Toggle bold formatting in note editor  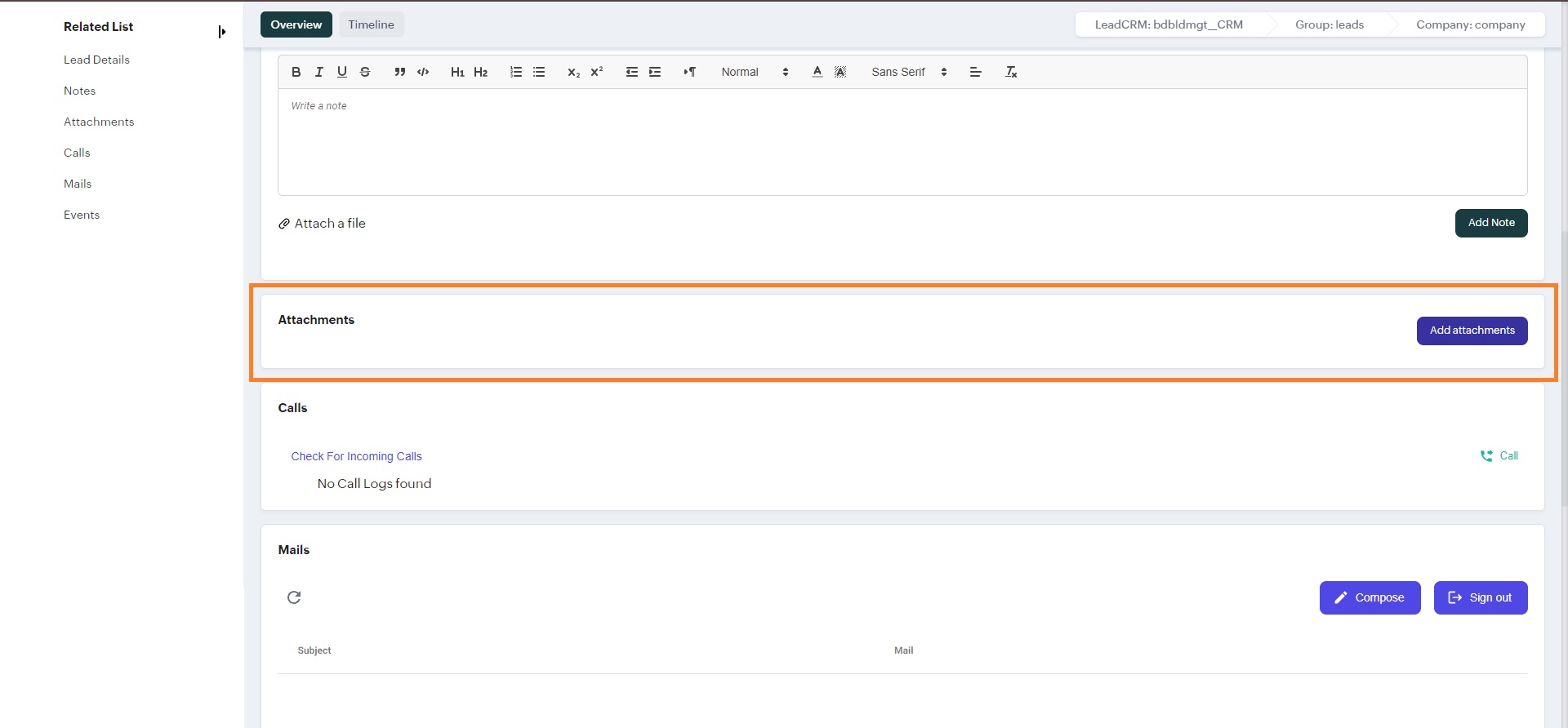[296, 72]
